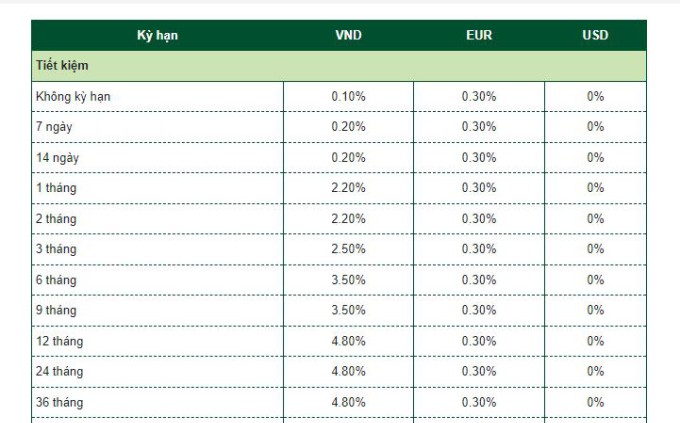The image size is (680, 423).
Task: Click the EUR rate for 6 tháng
Action: (x=479, y=280)
